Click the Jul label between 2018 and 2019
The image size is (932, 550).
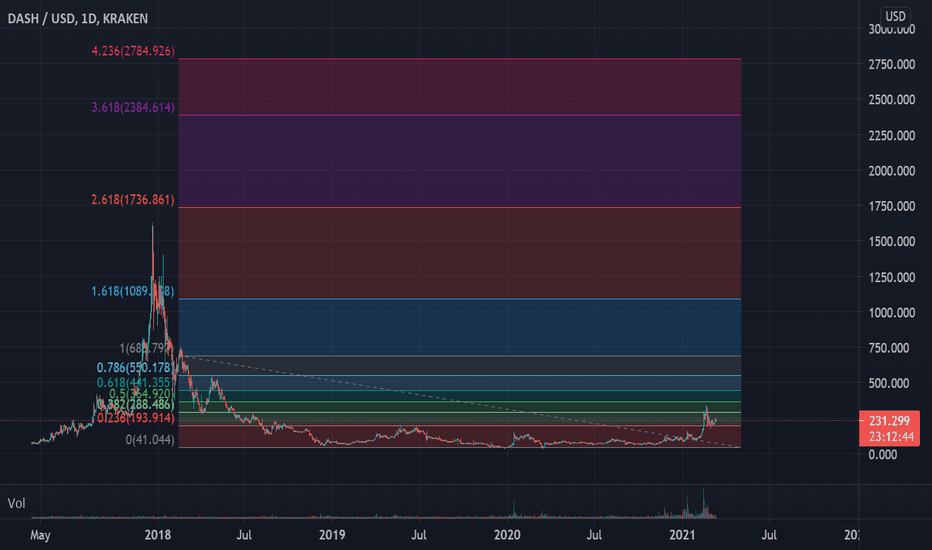coord(244,535)
